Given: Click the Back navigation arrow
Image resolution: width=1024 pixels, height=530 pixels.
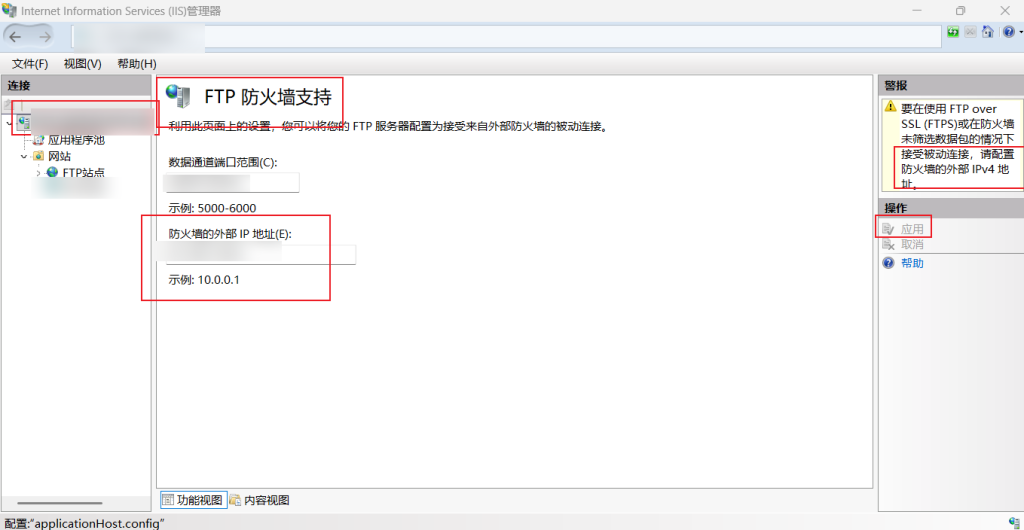Looking at the screenshot, I should pos(15,37).
